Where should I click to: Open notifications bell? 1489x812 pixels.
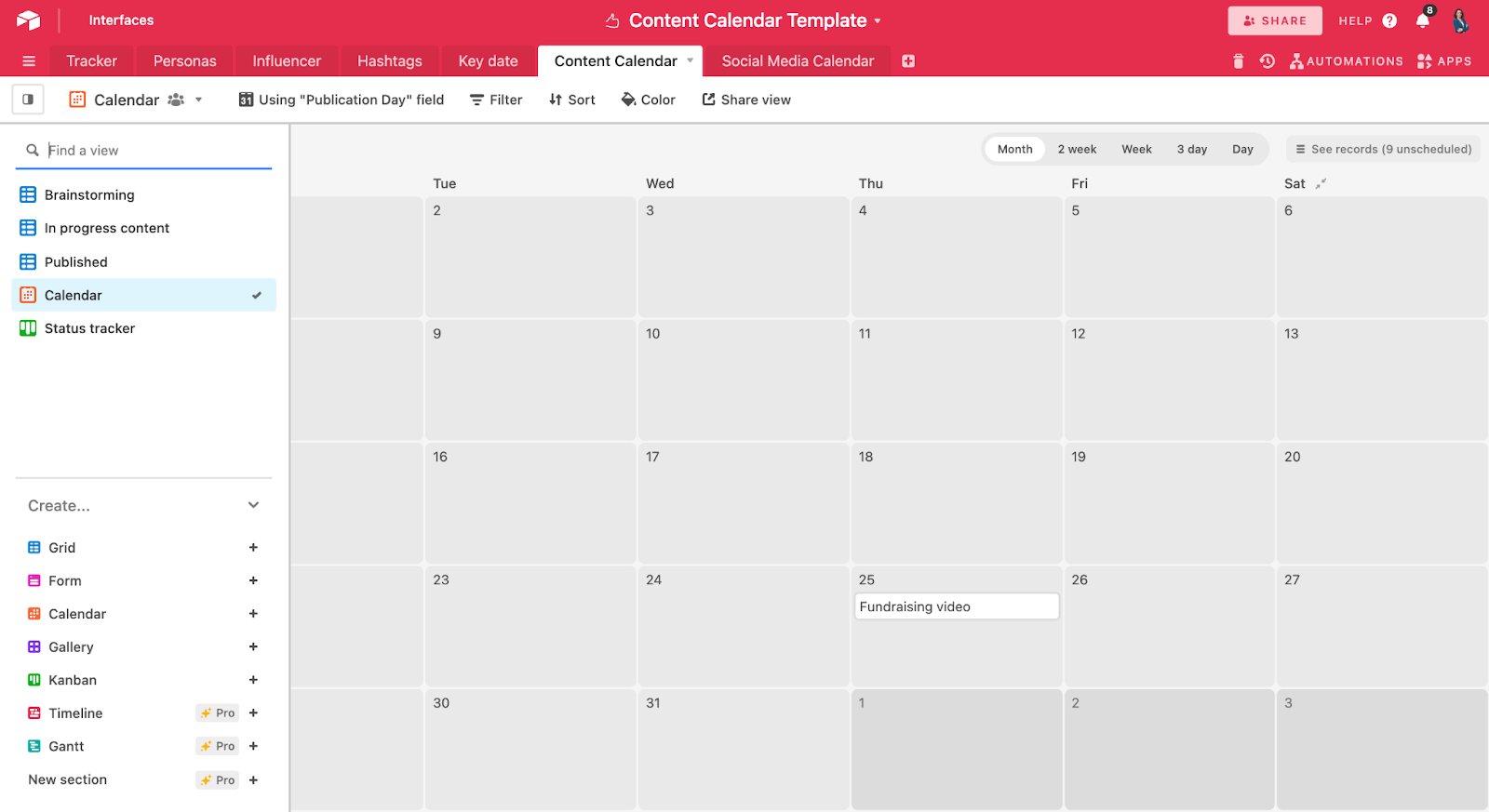[x=1423, y=20]
